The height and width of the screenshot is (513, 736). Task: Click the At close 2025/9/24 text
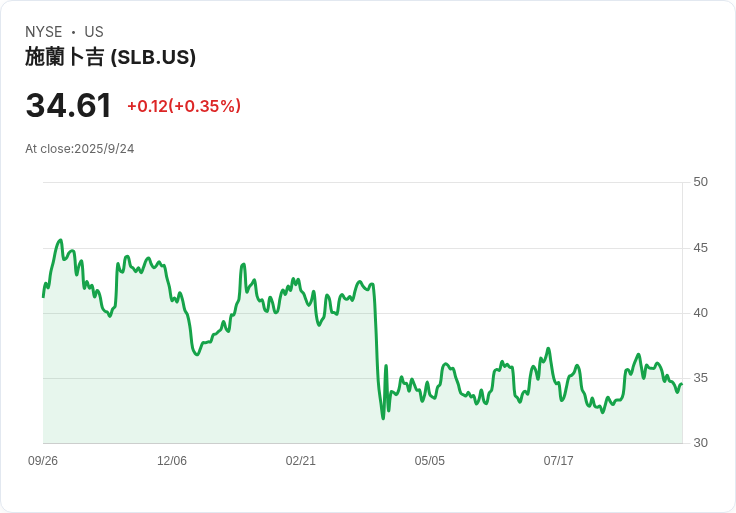click(80, 149)
